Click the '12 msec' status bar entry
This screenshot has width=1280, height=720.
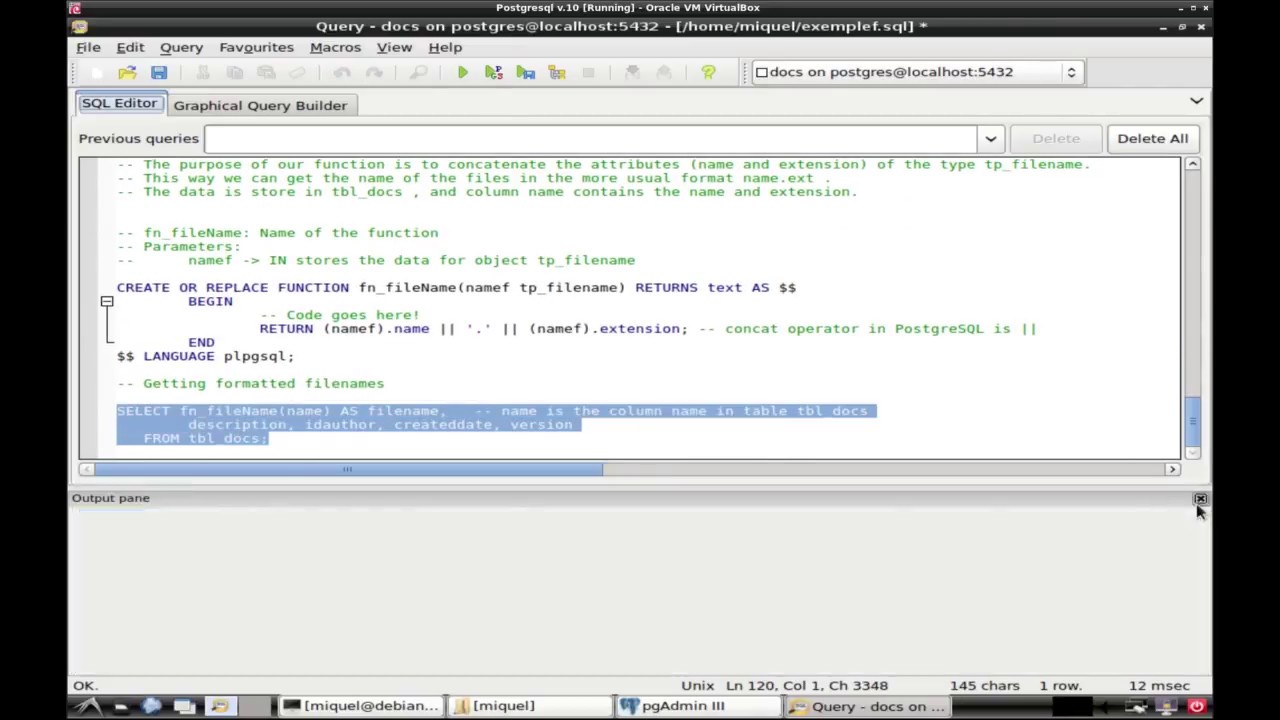(1159, 686)
